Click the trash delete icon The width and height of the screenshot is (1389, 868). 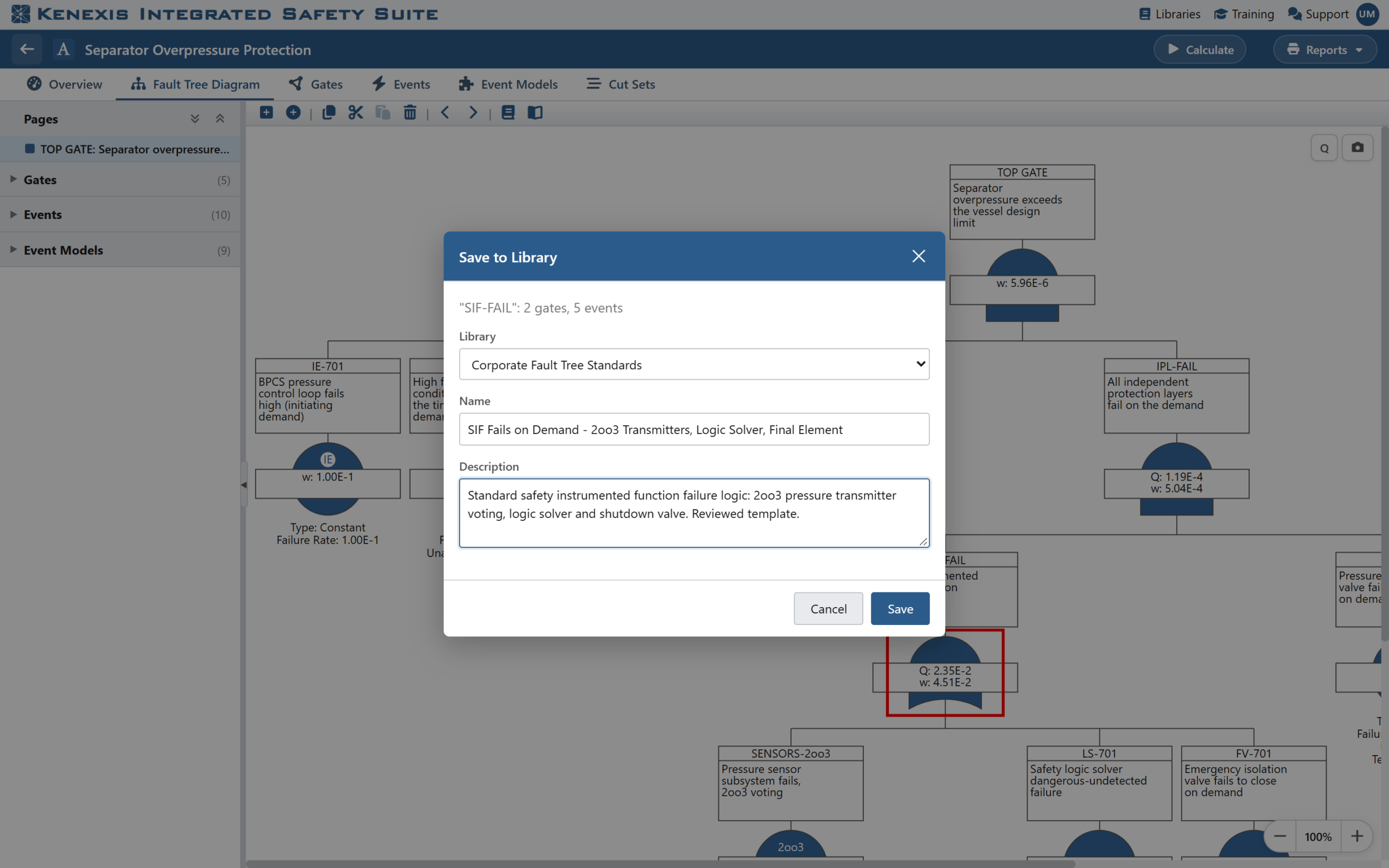(x=410, y=112)
